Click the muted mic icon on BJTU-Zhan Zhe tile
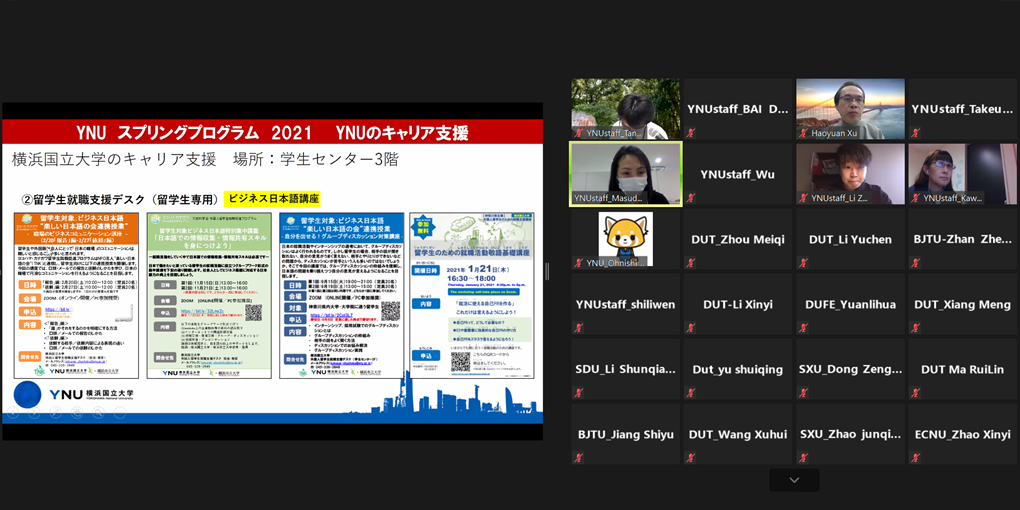This screenshot has height=510, width=1020. coord(916,263)
